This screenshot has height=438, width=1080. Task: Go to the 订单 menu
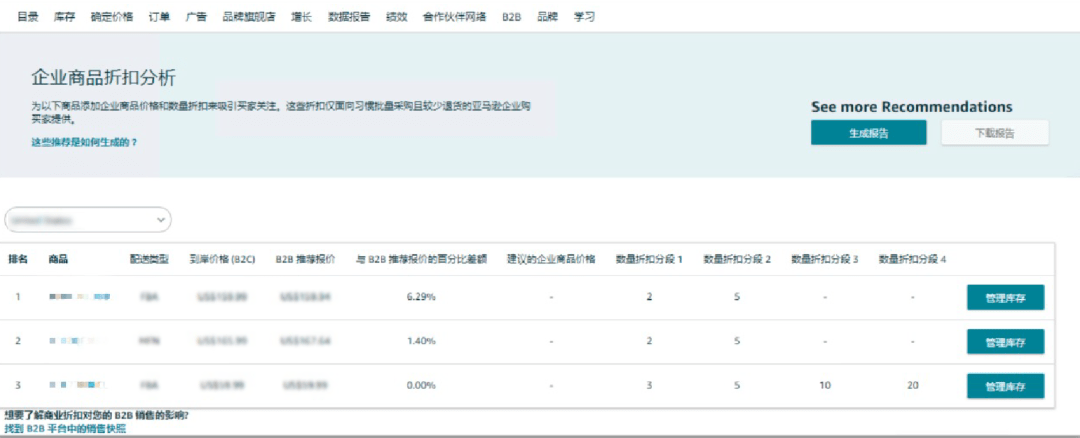[x=159, y=17]
